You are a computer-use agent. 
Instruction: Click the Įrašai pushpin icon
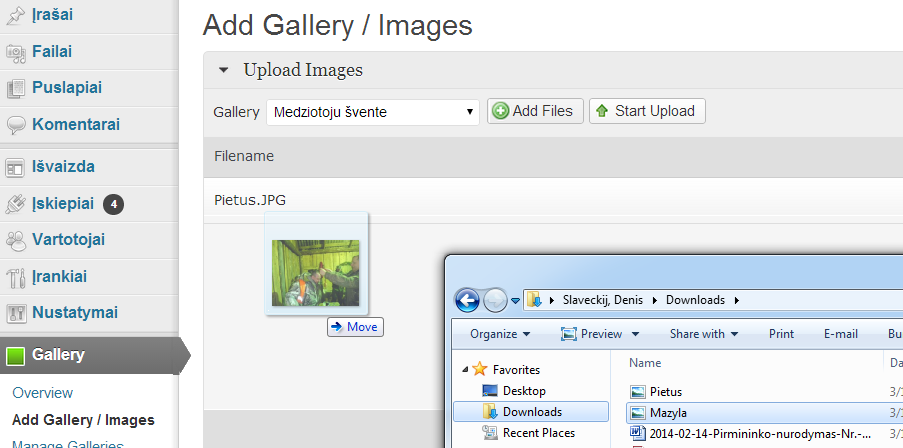(16, 15)
